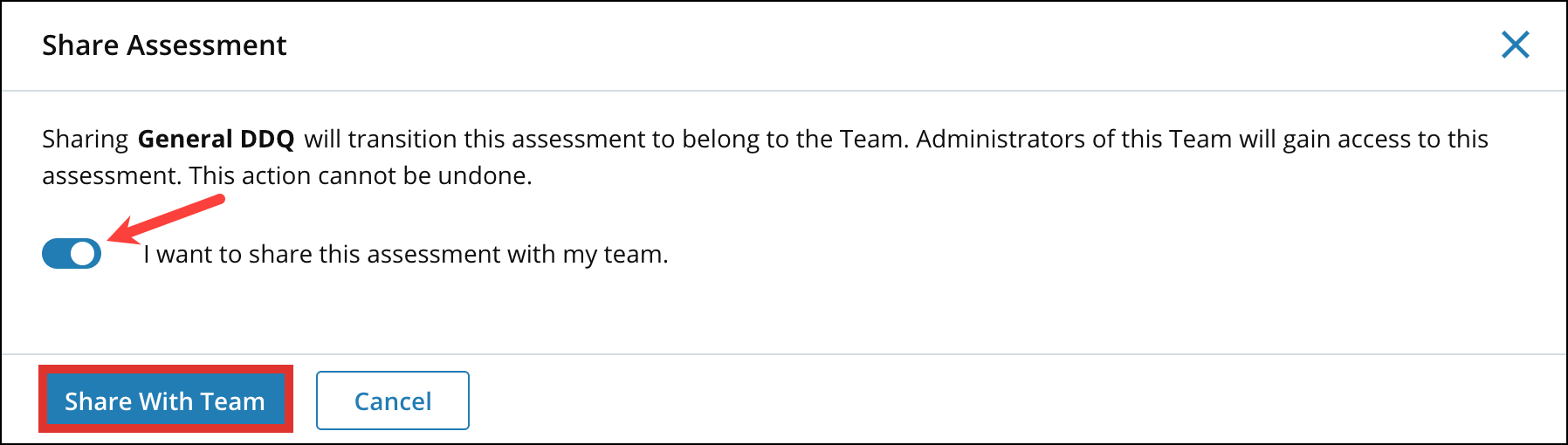
Task: Click the word 'Sharing' starting the description
Action: [85, 140]
